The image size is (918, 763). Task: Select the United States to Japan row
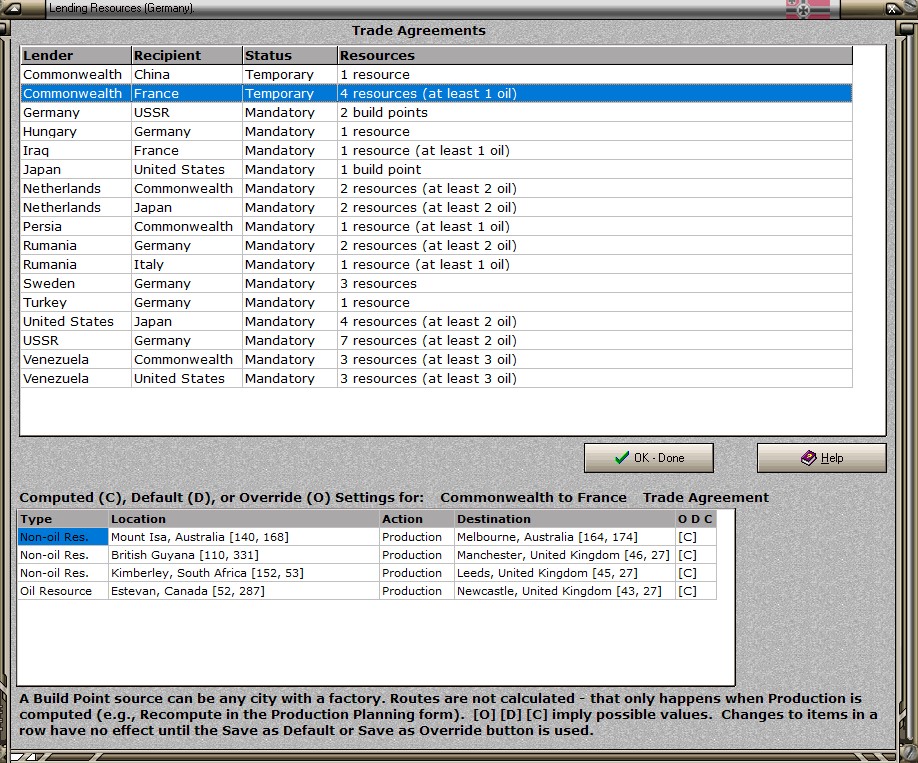coord(436,321)
